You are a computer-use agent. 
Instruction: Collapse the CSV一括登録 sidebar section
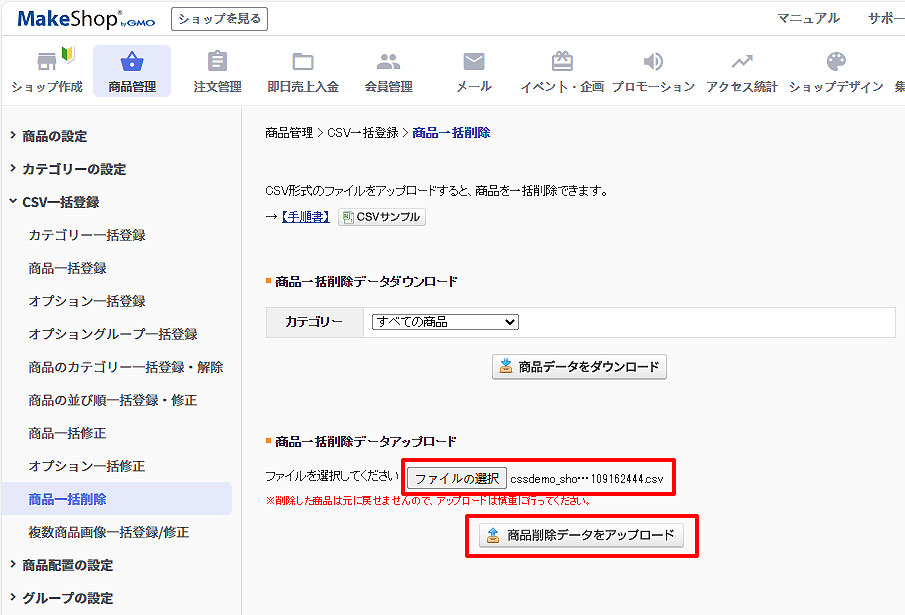[60, 202]
